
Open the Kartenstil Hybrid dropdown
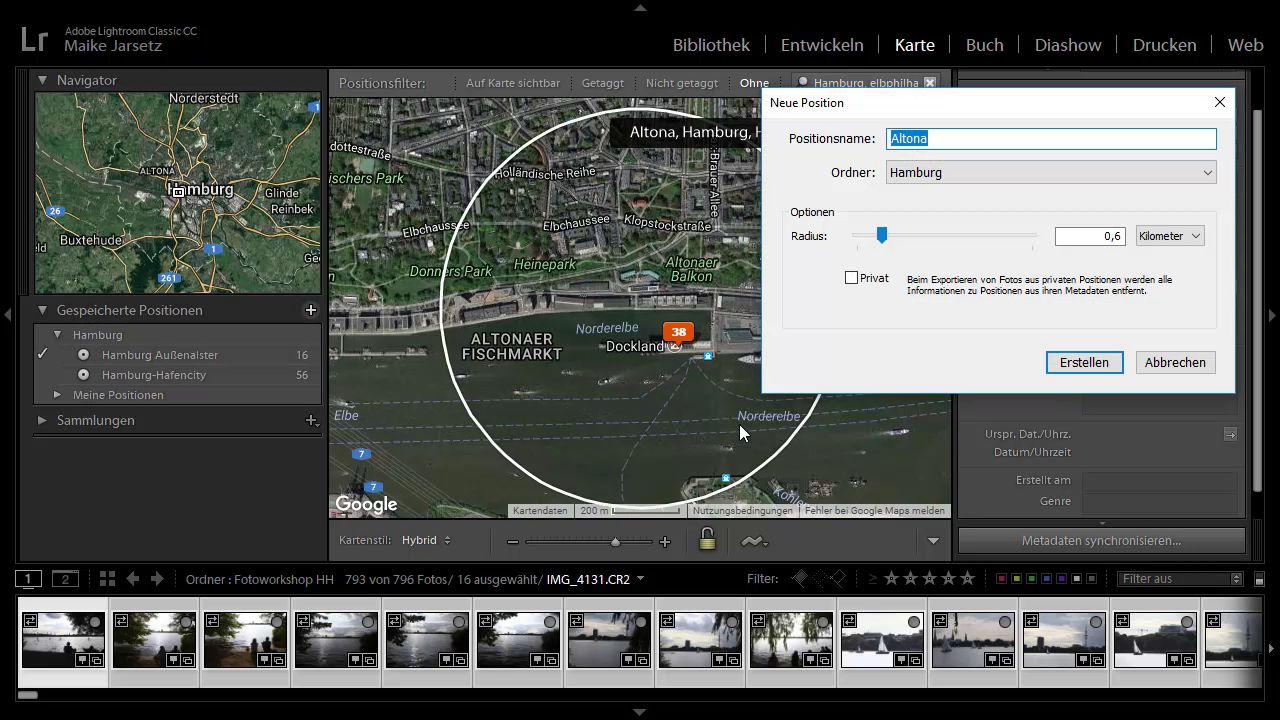click(x=426, y=540)
